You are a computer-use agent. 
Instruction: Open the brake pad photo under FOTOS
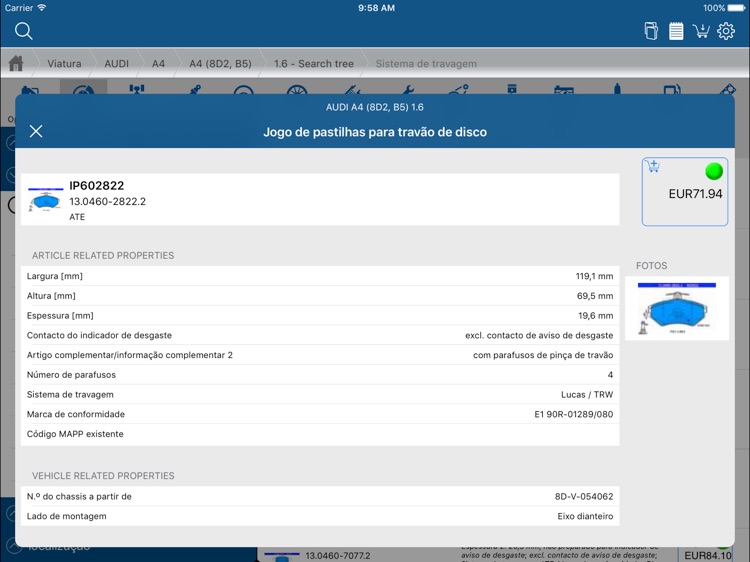677,308
